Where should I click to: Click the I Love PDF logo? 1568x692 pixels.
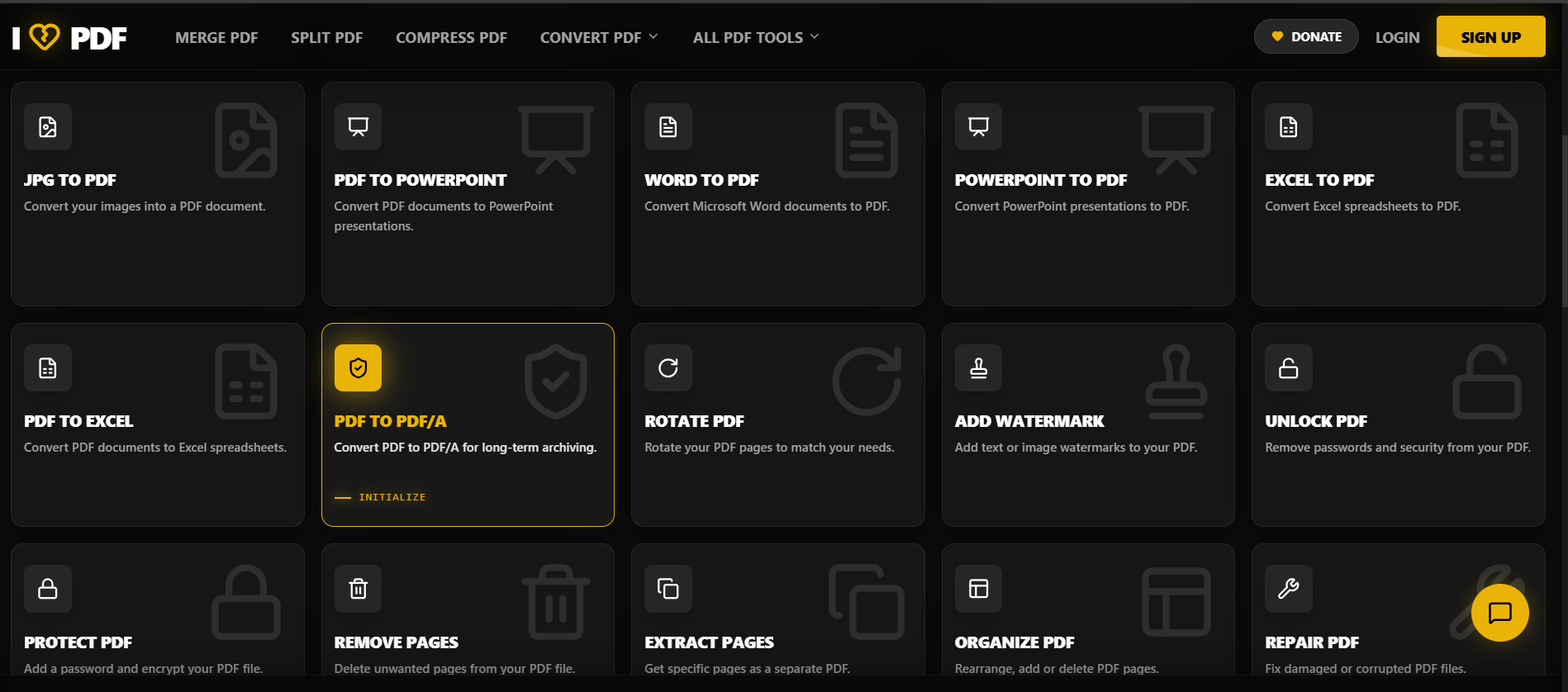pos(69,37)
